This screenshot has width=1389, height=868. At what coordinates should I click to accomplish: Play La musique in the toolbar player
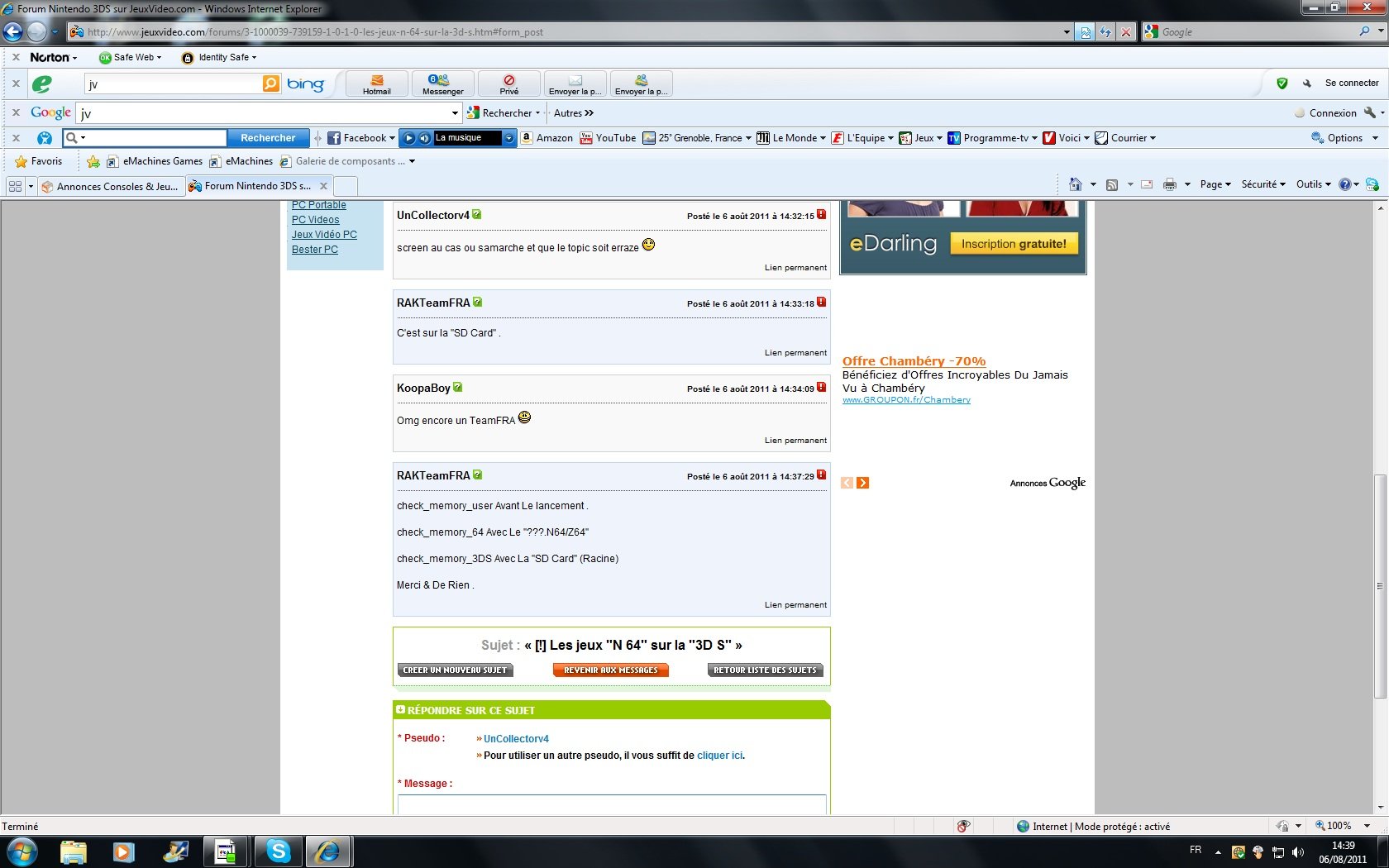(x=408, y=138)
